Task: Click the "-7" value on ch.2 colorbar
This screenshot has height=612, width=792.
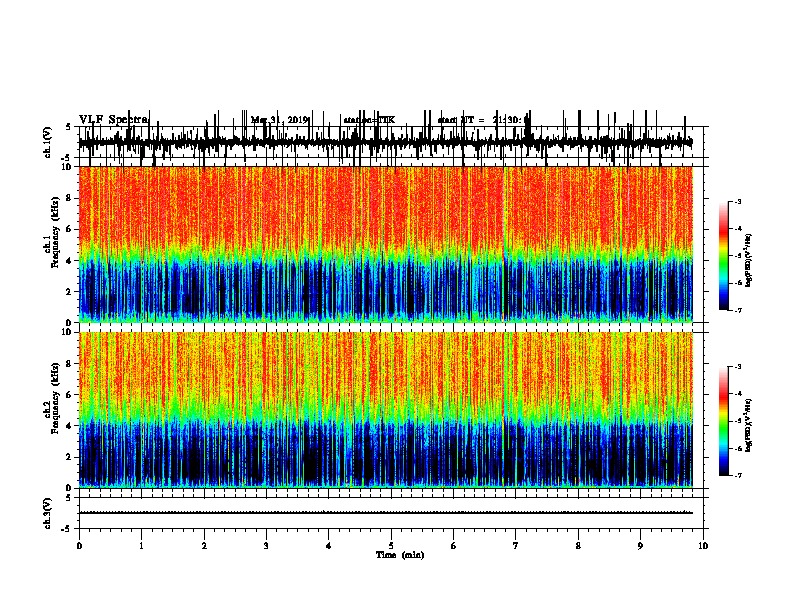Action: point(737,475)
